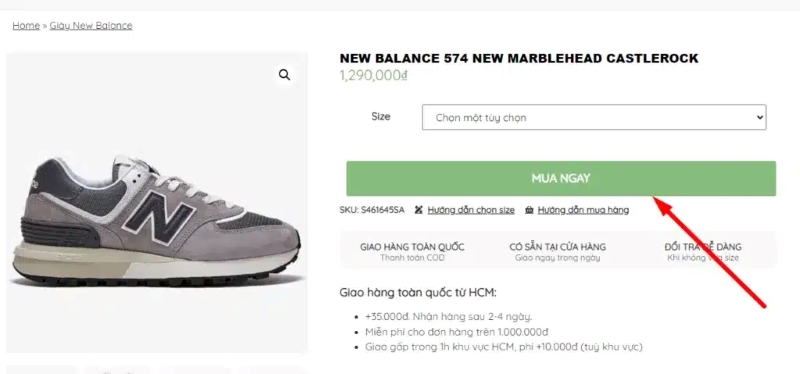800x374 pixels.
Task: Click the 'Giao hàng toàn quốc từ HCM' heading
Action: click(x=418, y=293)
